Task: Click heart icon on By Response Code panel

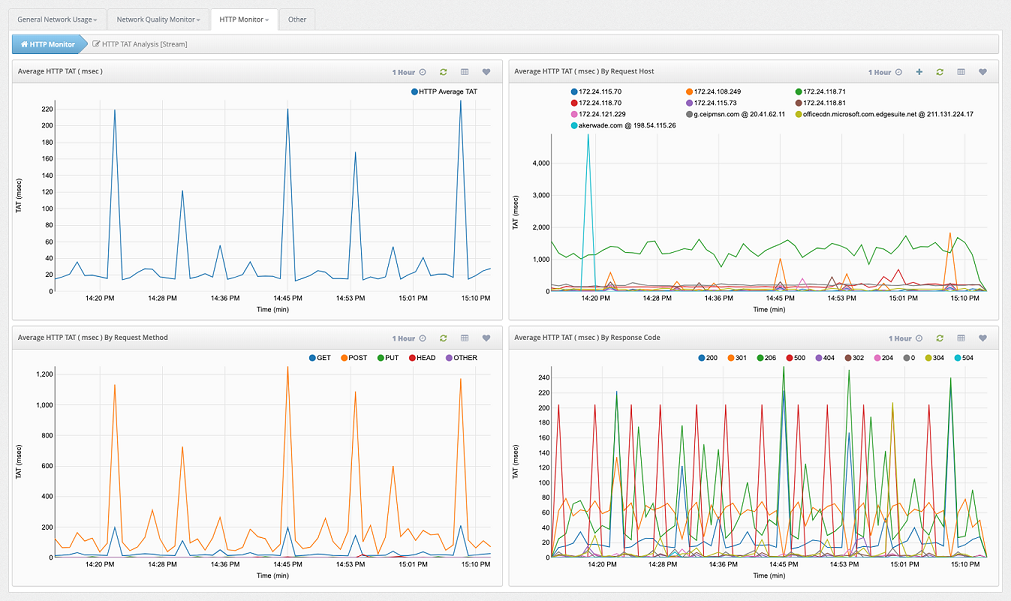Action: point(982,338)
